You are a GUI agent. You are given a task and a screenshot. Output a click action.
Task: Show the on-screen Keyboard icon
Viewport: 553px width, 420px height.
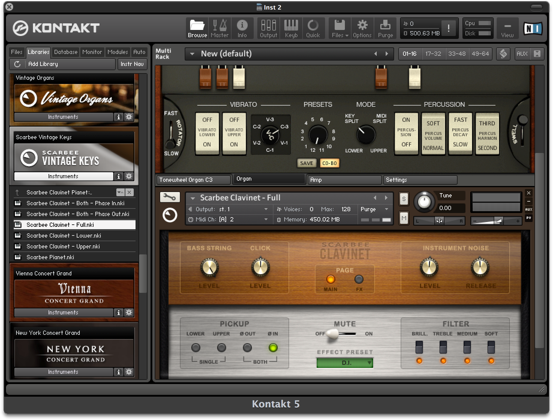291,28
